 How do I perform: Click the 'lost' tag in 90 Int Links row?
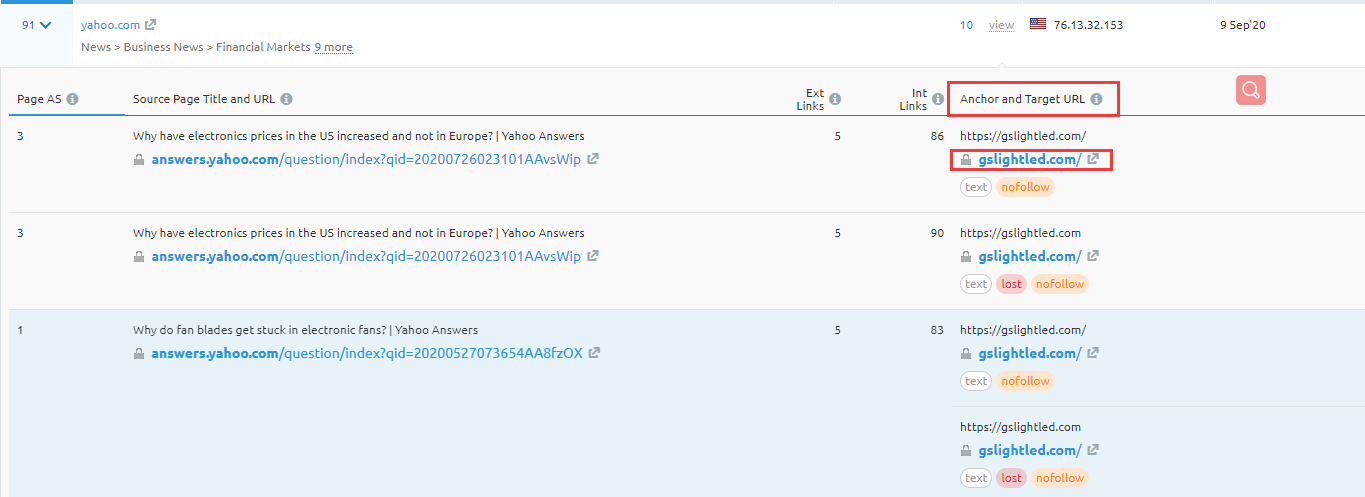click(1012, 284)
